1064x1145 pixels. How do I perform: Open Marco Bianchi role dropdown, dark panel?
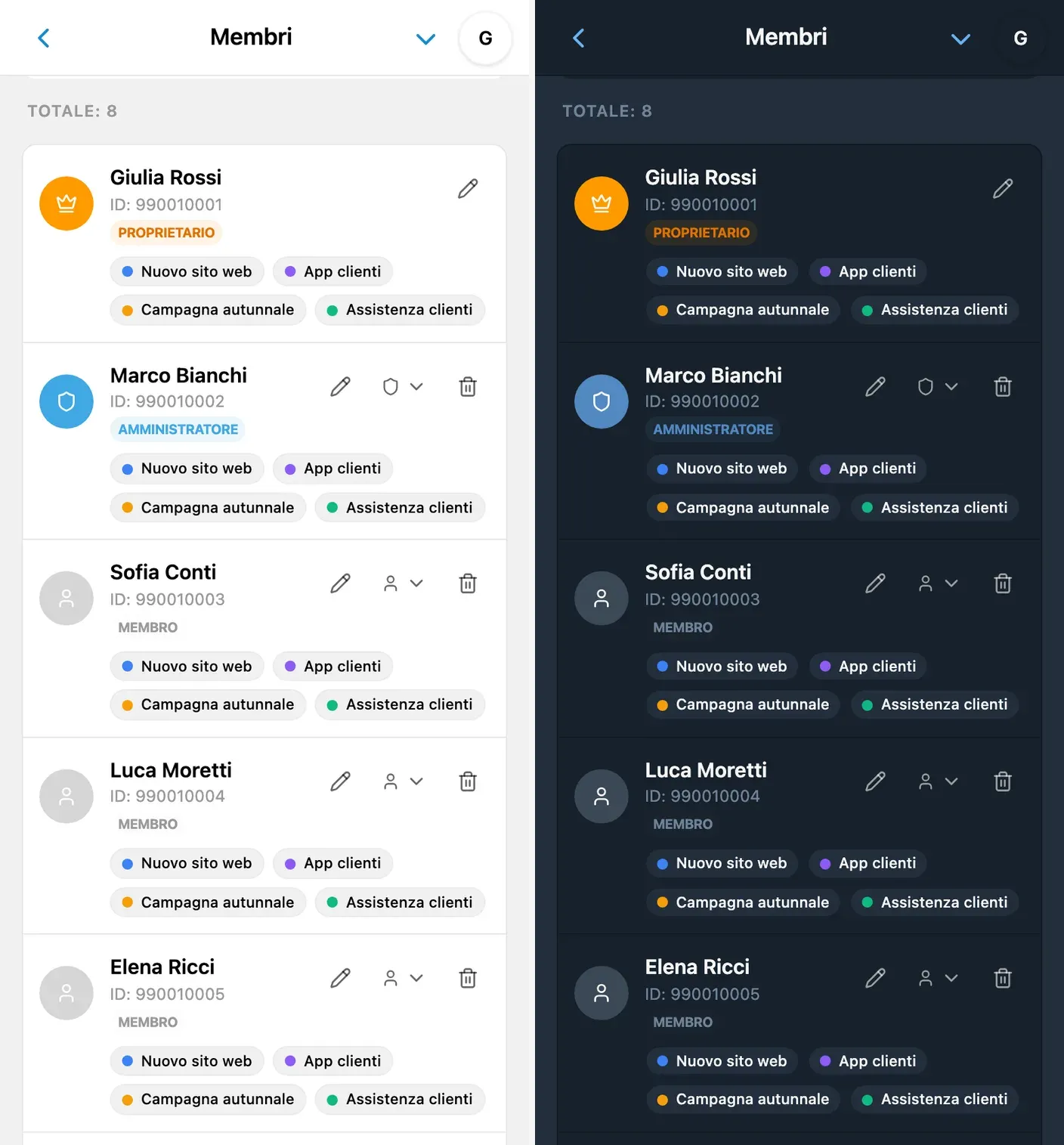[x=938, y=387]
